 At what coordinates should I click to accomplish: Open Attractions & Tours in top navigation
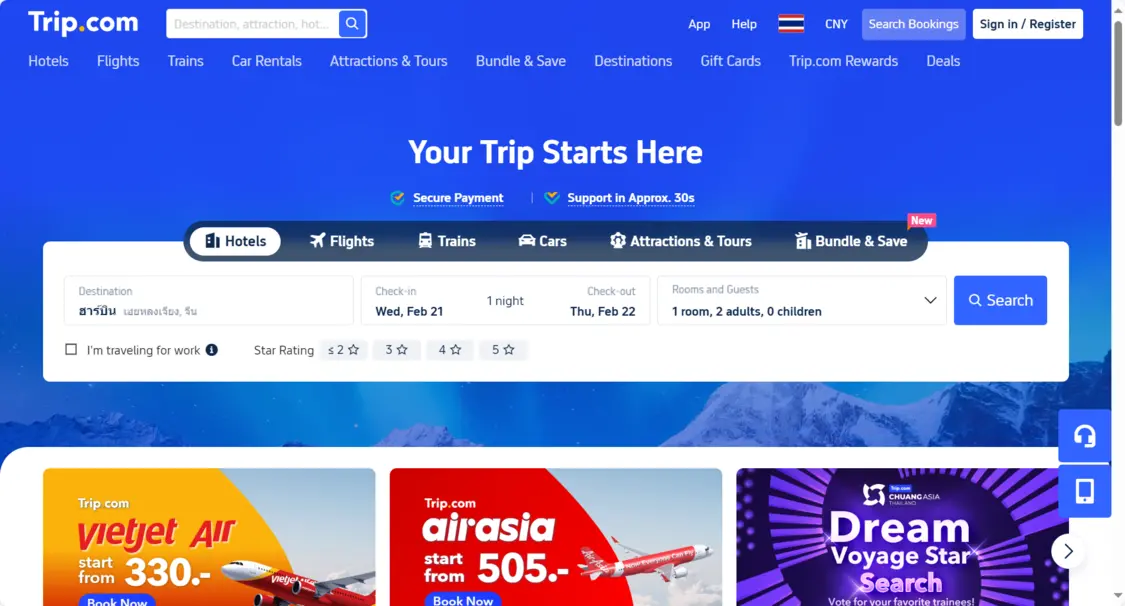point(388,61)
